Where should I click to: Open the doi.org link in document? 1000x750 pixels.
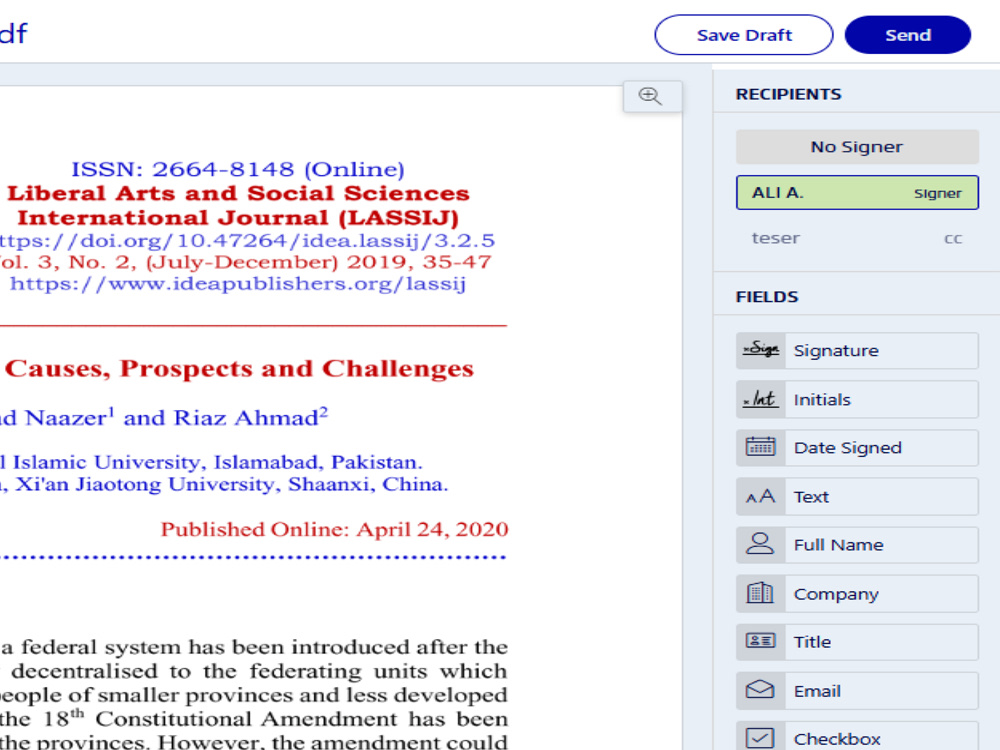coord(246,240)
